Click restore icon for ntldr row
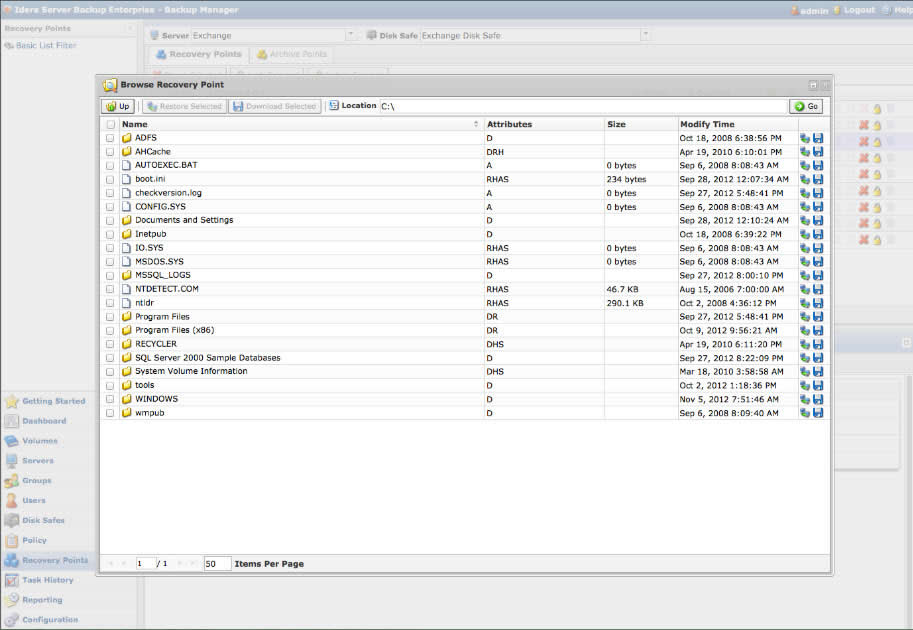Screen dimensions: 913x630 click(x=805, y=303)
